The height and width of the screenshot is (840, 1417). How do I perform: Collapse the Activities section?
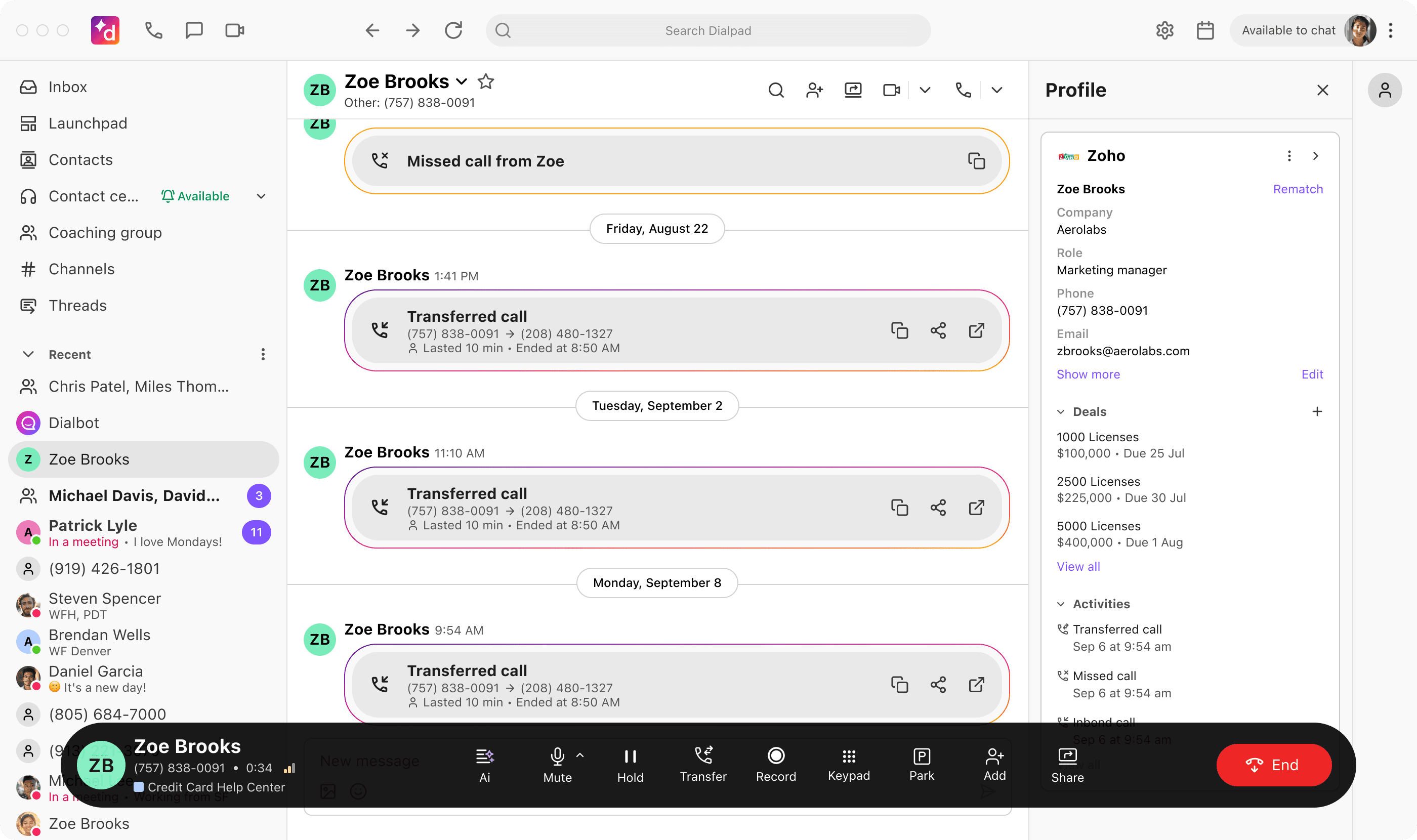(1061, 603)
